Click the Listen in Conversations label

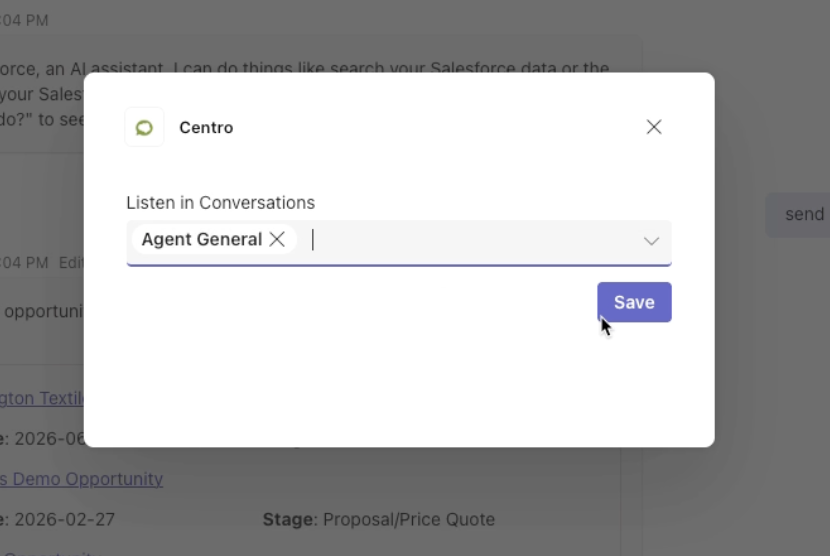(220, 203)
